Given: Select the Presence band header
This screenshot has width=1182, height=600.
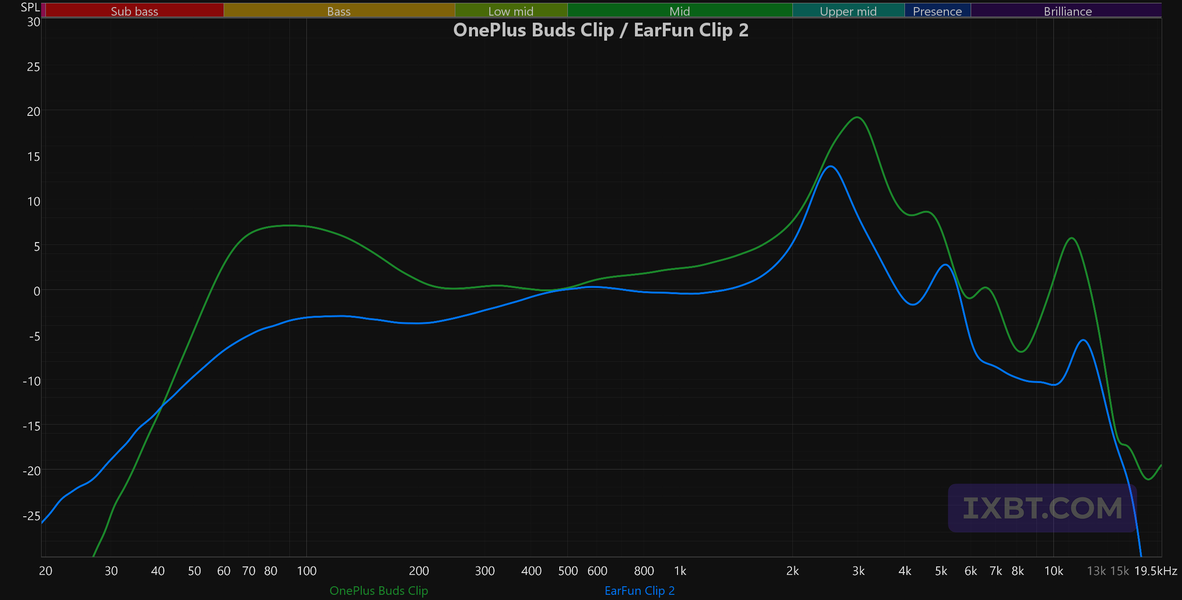Looking at the screenshot, I should pos(937,11).
